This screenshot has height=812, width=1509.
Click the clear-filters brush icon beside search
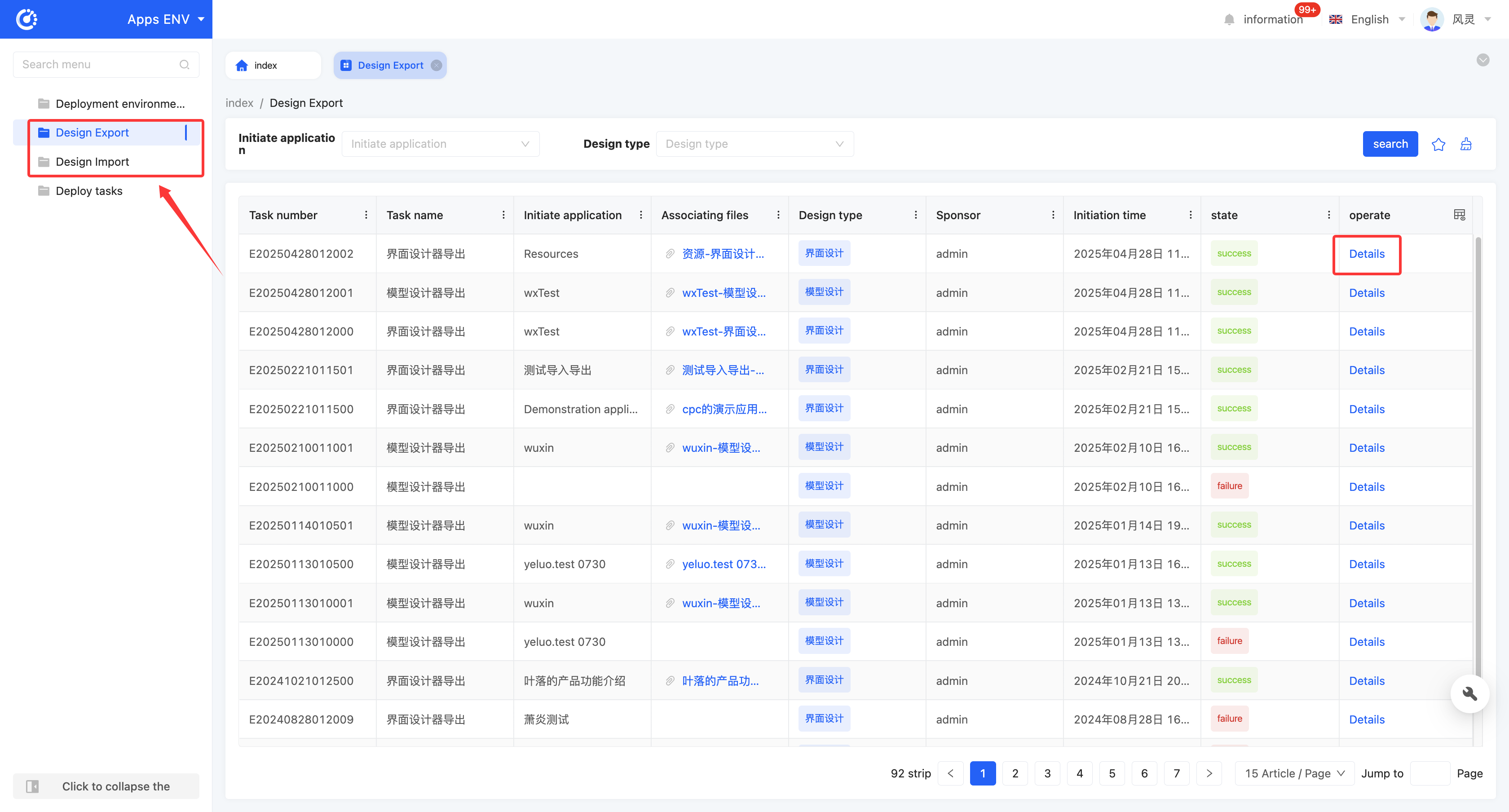click(x=1465, y=144)
